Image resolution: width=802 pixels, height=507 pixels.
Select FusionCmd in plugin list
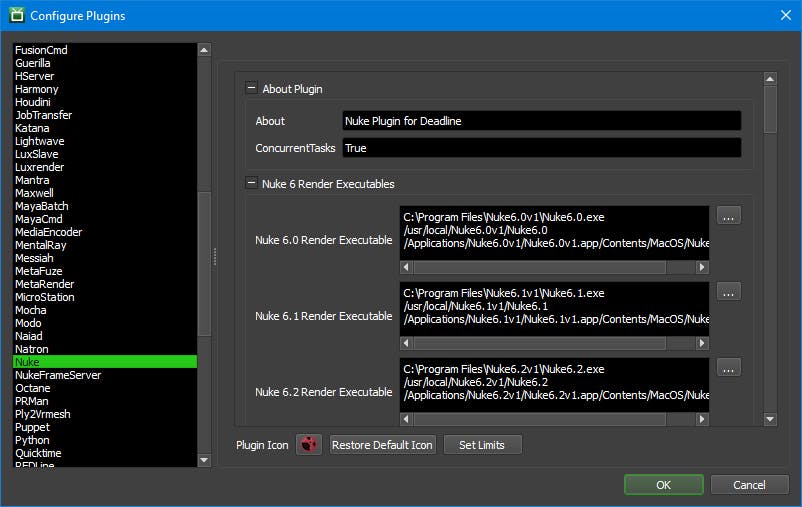pyautogui.click(x=105, y=50)
